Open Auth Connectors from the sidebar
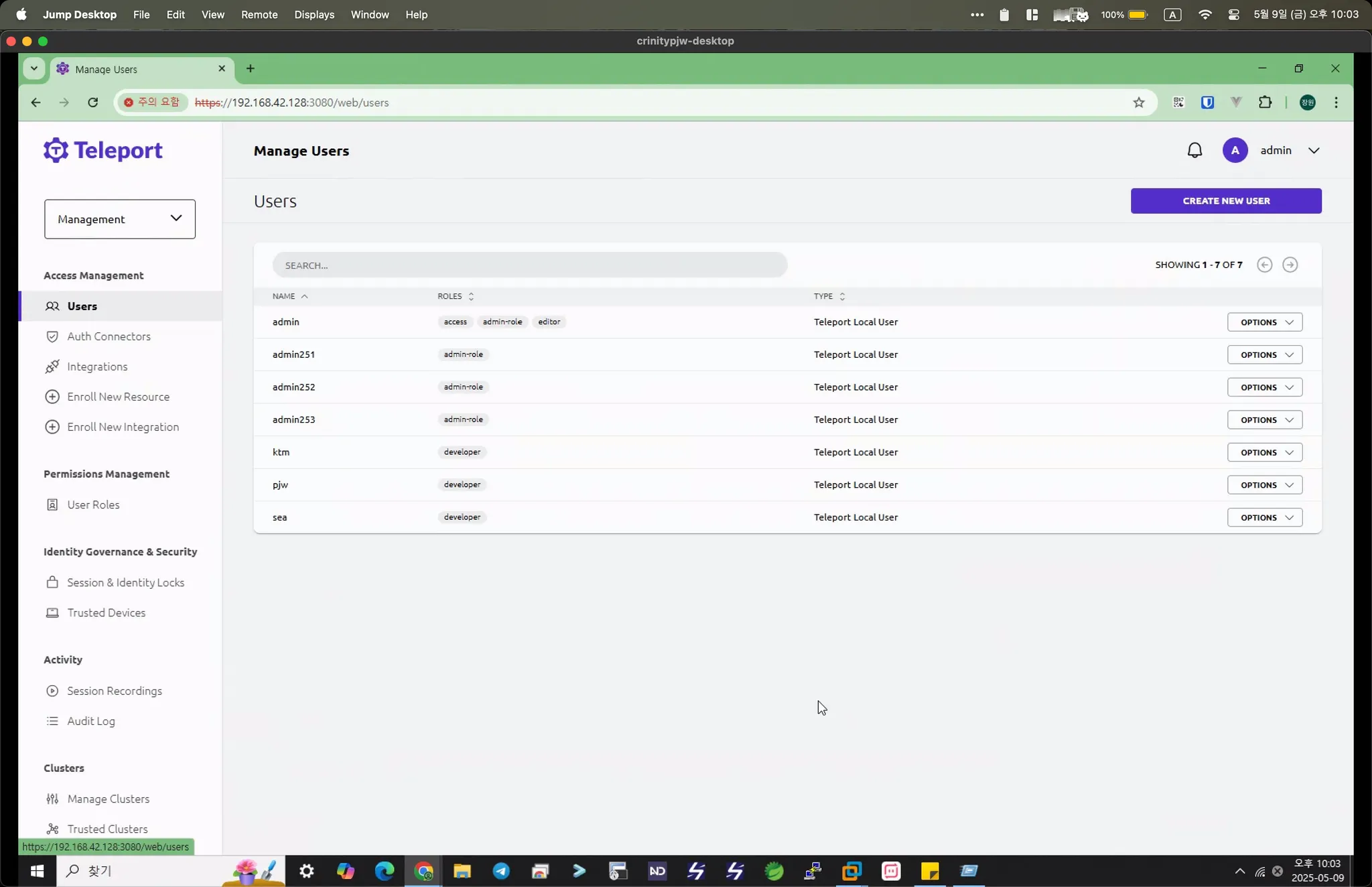 (109, 336)
